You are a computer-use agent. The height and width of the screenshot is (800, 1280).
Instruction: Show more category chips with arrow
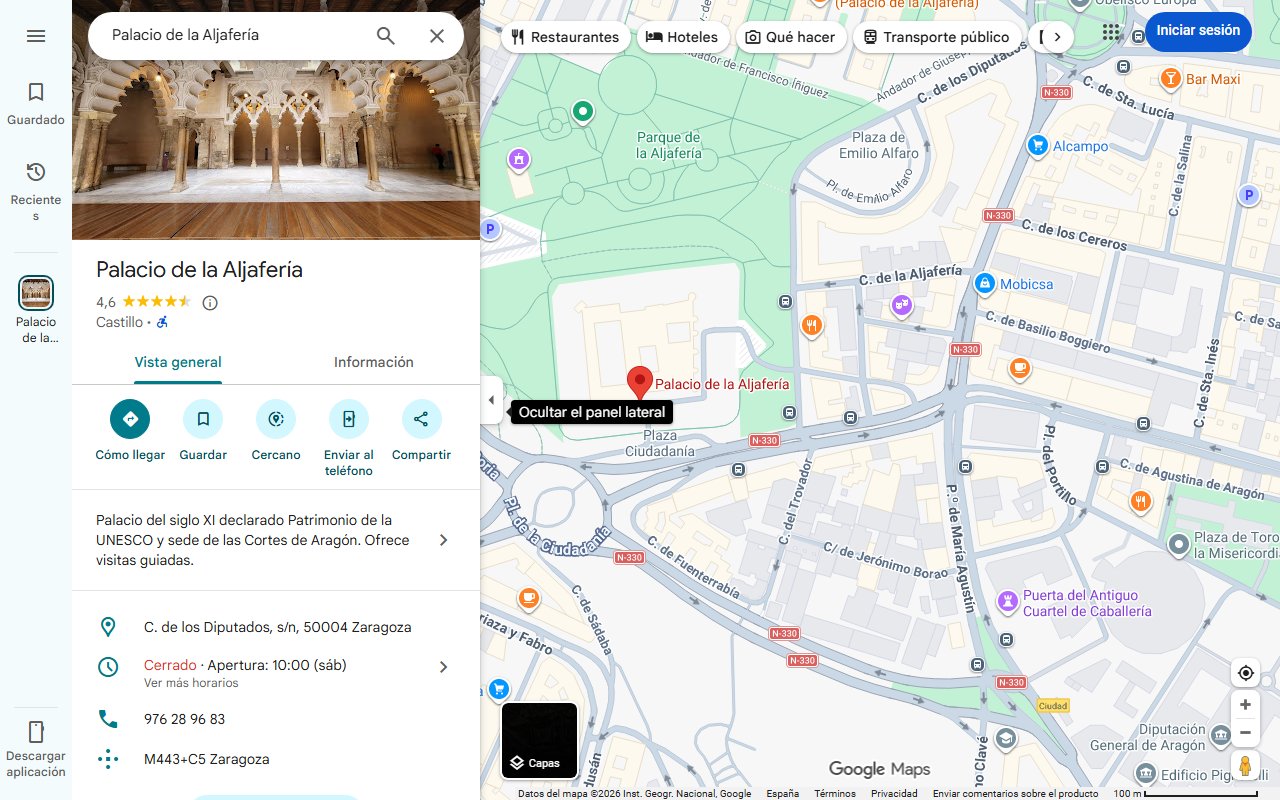tap(1057, 37)
